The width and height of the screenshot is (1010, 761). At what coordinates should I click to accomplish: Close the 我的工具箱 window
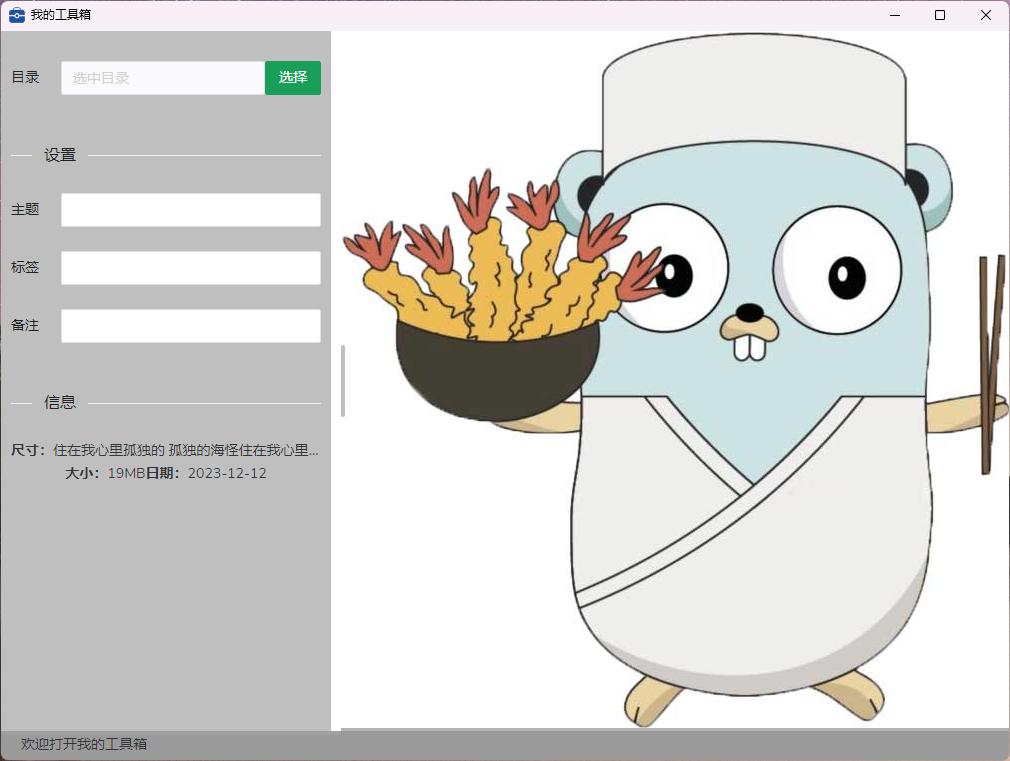(x=986, y=15)
